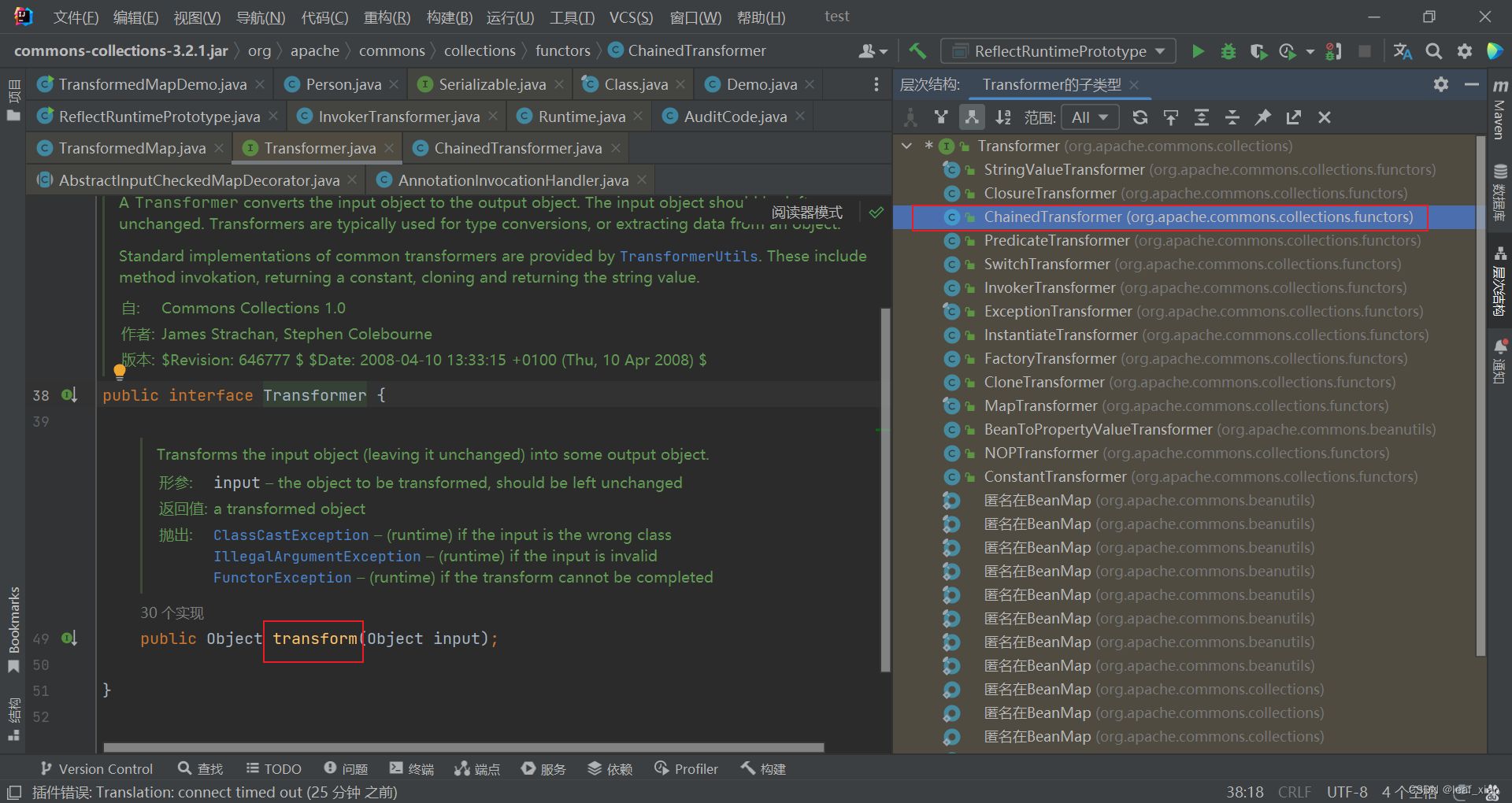This screenshot has width=1512, height=803.
Task: Open ClassCastException documentation link
Action: tap(291, 535)
